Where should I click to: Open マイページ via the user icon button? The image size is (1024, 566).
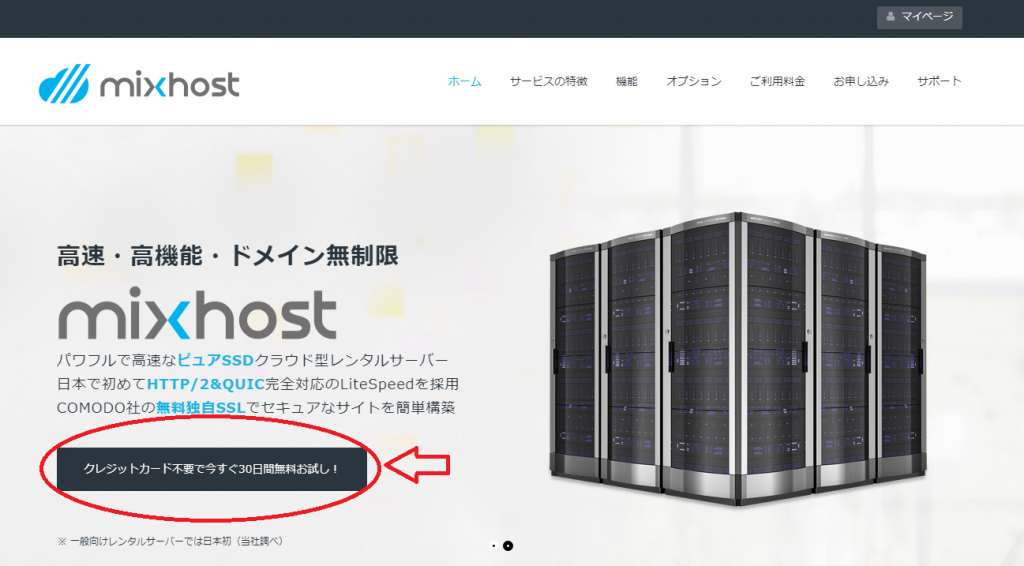coord(919,17)
